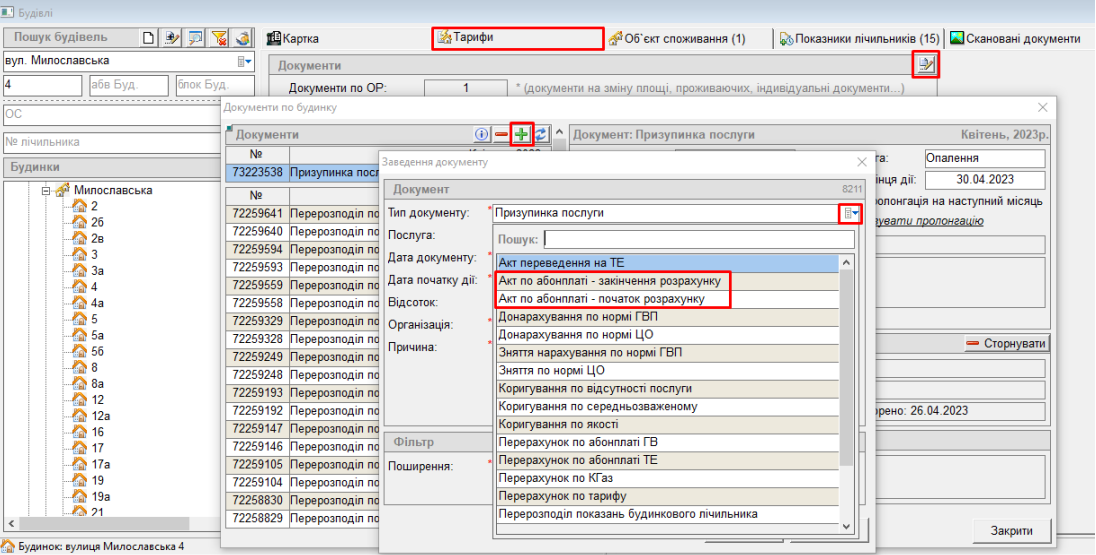Click the green plus add document icon

click(x=522, y=134)
